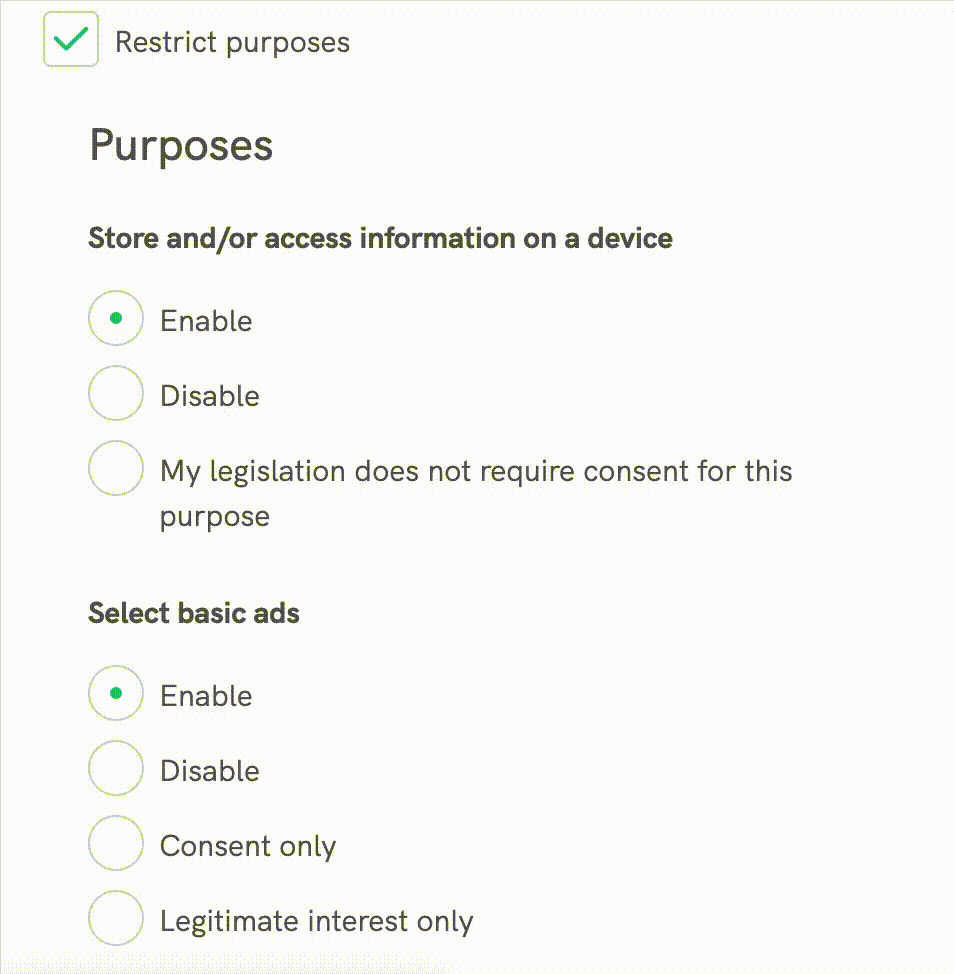The image size is (954, 974).
Task: Click 'Enable' label text under Store/access information
Action: [x=206, y=321]
